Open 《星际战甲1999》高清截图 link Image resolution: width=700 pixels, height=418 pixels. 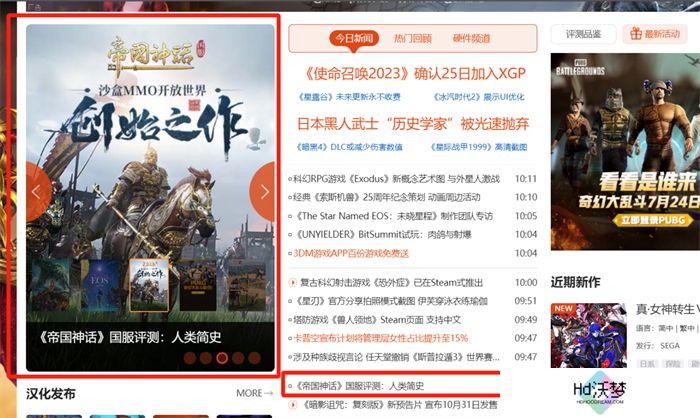pos(479,147)
